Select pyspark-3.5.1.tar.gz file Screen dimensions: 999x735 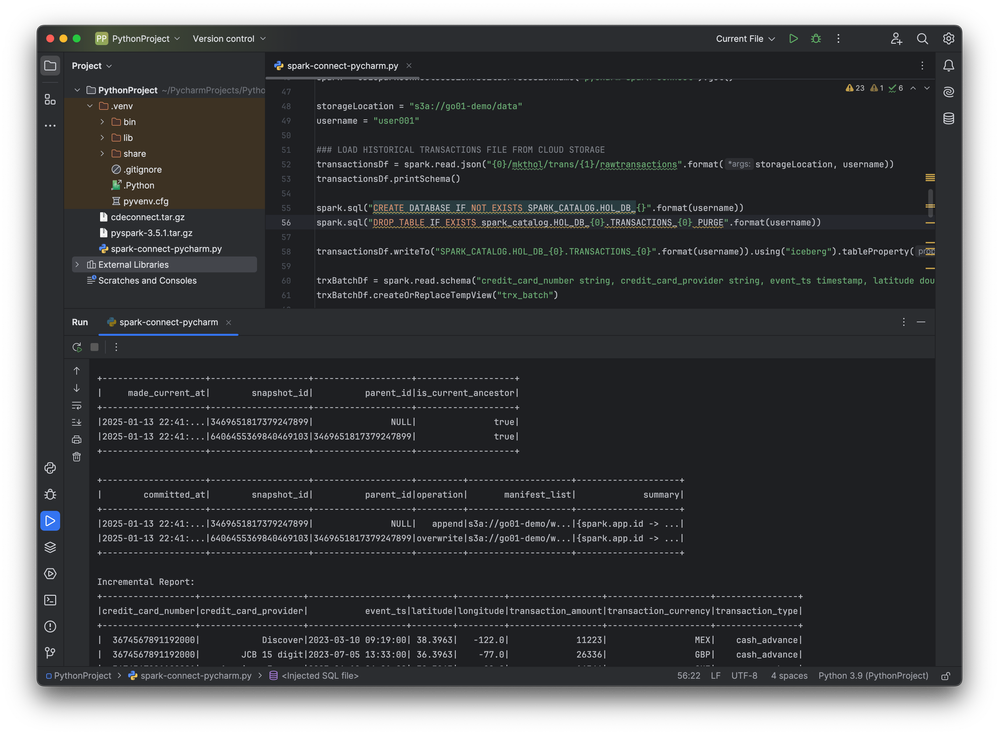coord(145,233)
